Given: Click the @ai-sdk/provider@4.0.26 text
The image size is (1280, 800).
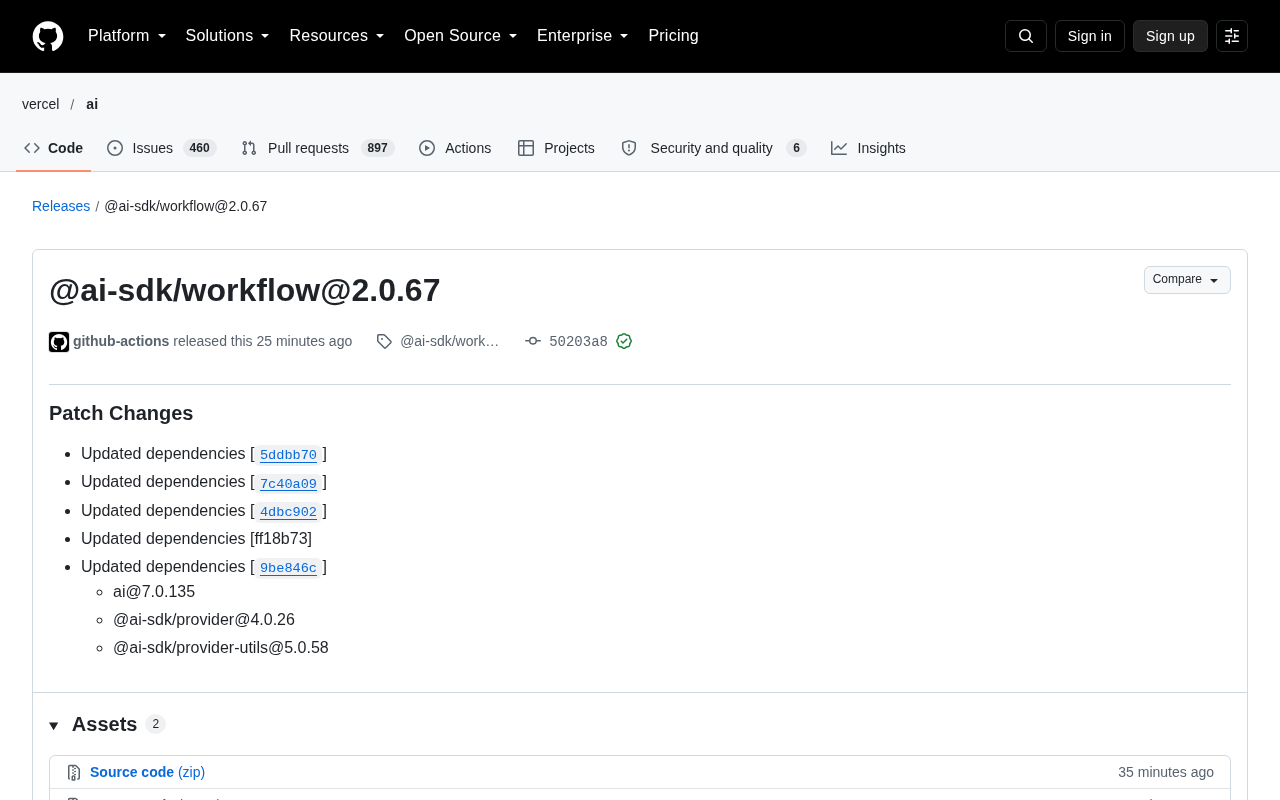Looking at the screenshot, I should (204, 620).
